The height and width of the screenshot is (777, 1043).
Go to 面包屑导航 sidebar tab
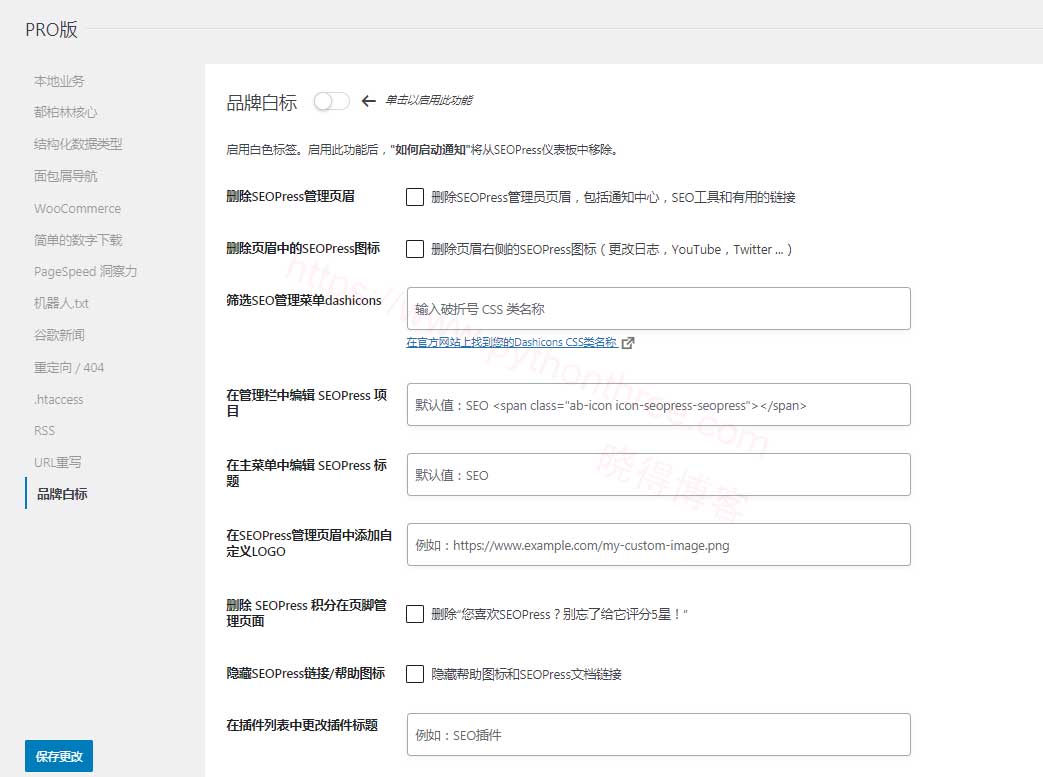point(65,176)
